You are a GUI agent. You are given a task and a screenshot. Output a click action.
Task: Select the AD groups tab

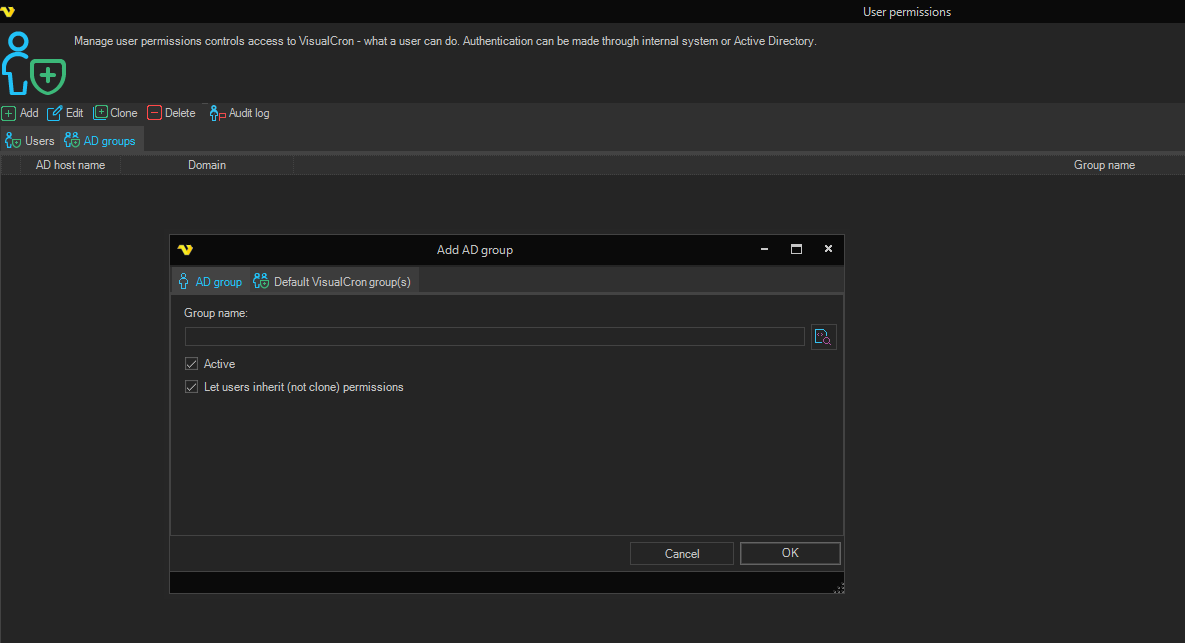pyautogui.click(x=100, y=141)
